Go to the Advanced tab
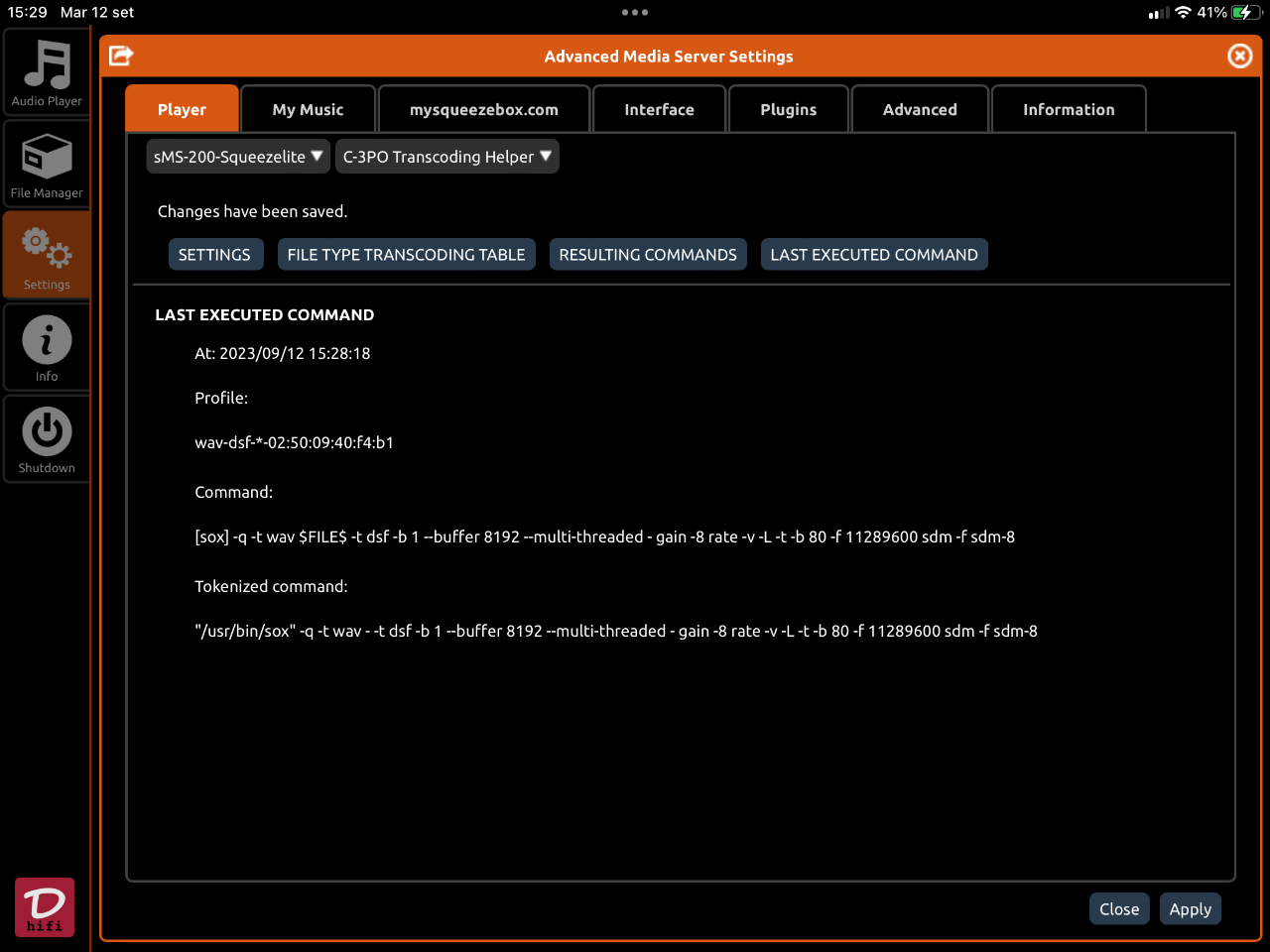The image size is (1270, 952). tap(921, 109)
